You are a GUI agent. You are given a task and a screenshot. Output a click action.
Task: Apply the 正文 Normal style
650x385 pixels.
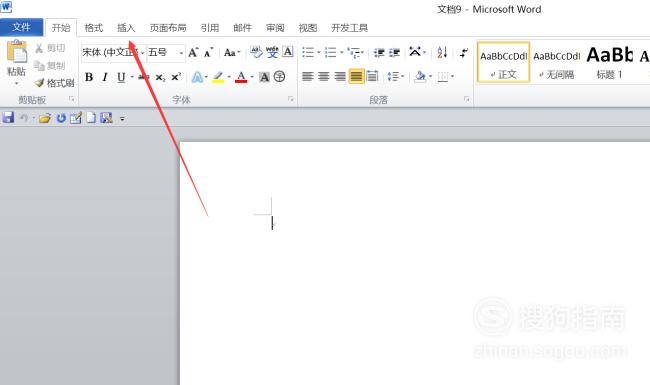(503, 62)
